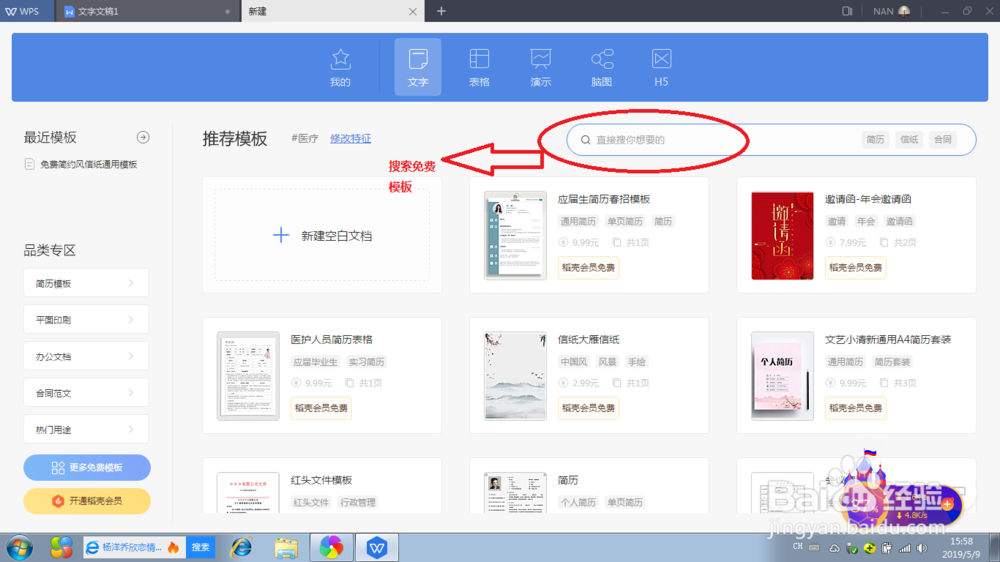Click the taskbar 搜索 button
The image size is (1000, 562).
click(200, 547)
